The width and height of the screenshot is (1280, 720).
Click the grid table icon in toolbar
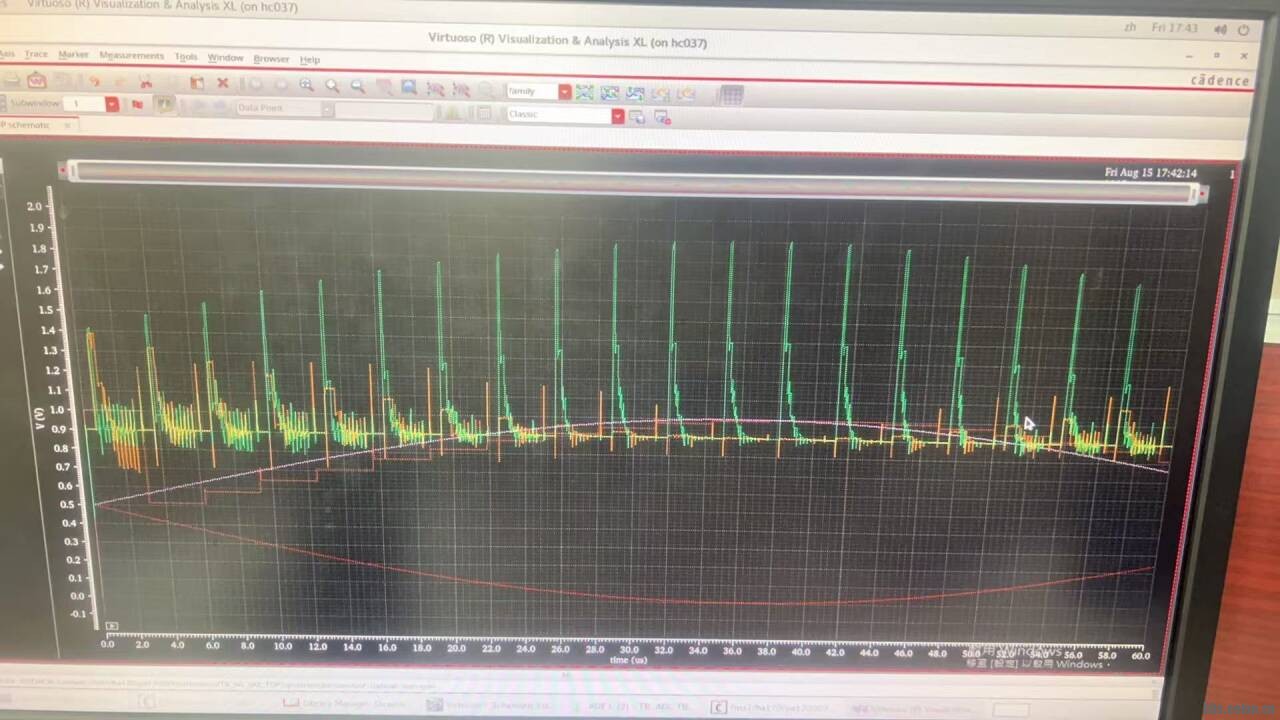click(731, 95)
